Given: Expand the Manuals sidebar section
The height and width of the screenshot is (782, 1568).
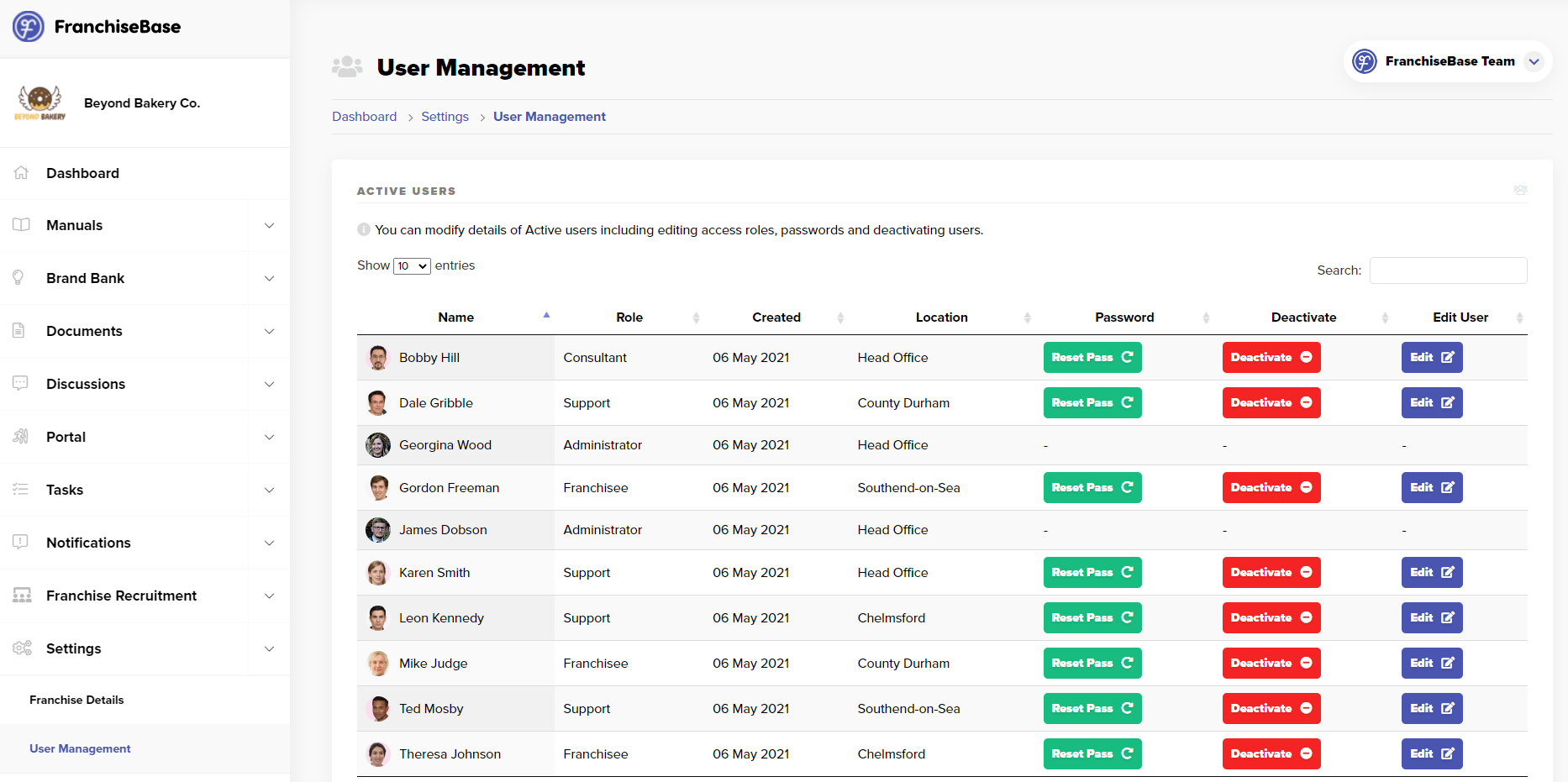Looking at the screenshot, I should (269, 225).
